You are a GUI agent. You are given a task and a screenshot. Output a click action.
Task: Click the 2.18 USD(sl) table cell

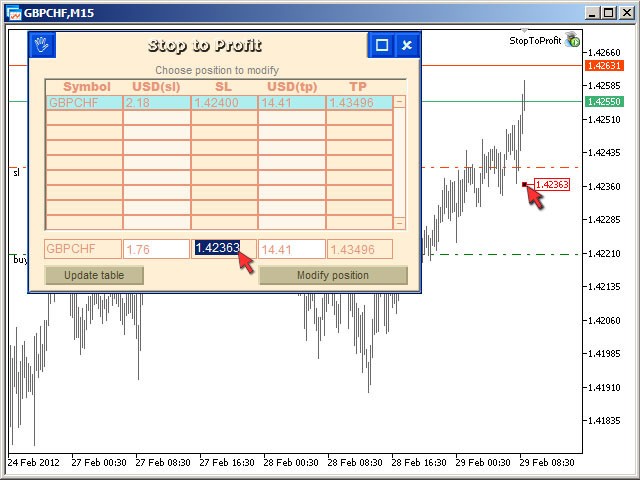point(157,102)
